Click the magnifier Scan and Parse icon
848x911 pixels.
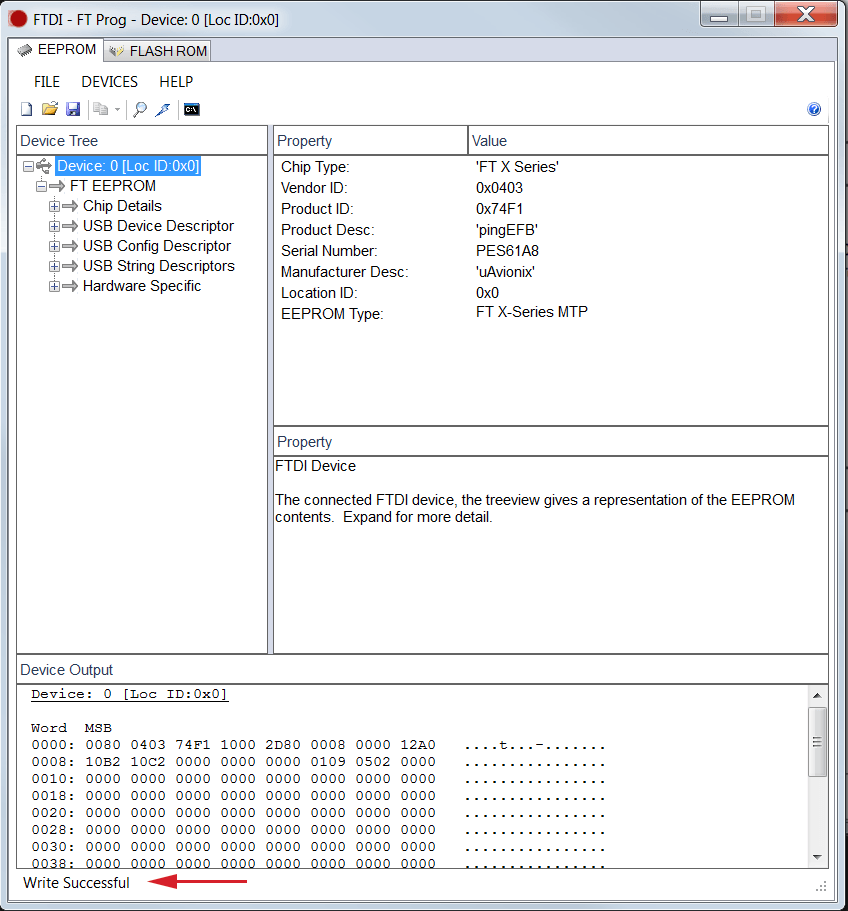[x=140, y=109]
